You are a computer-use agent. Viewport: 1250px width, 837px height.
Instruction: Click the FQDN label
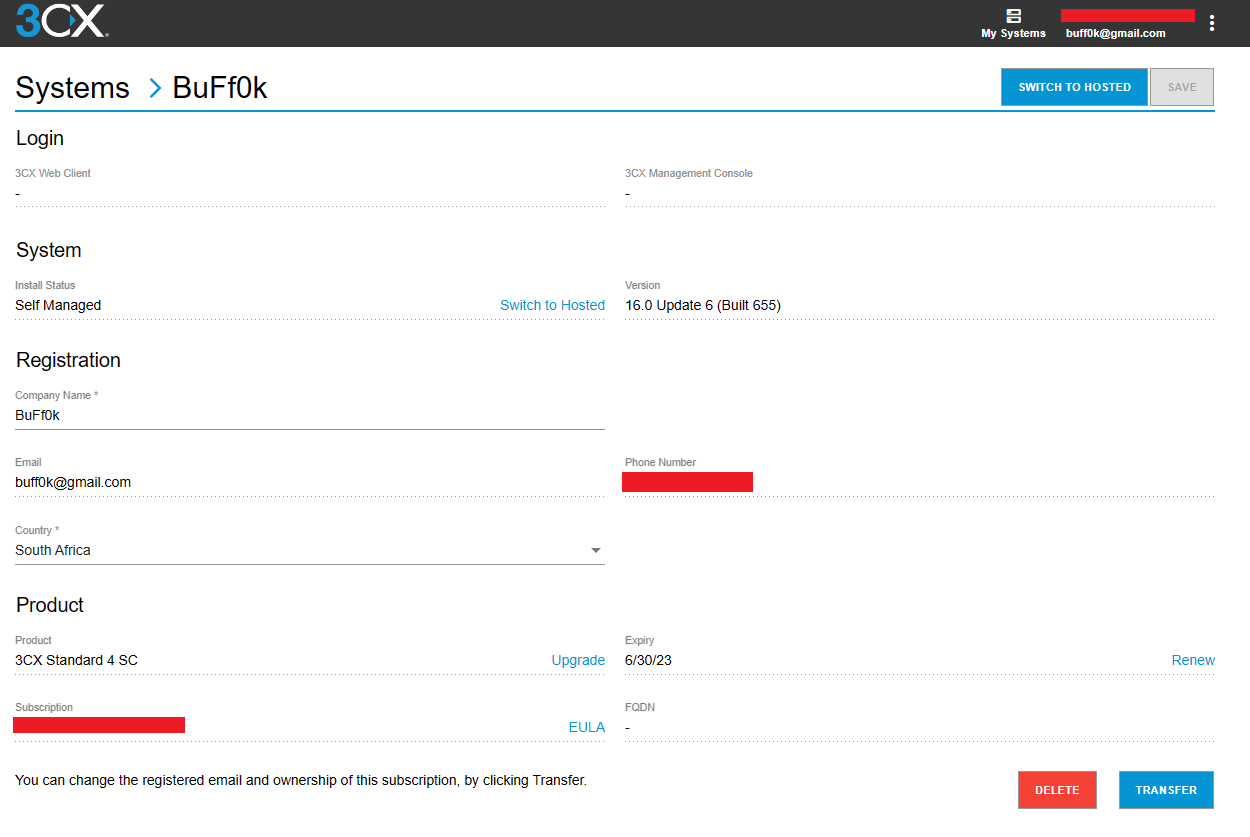point(639,707)
